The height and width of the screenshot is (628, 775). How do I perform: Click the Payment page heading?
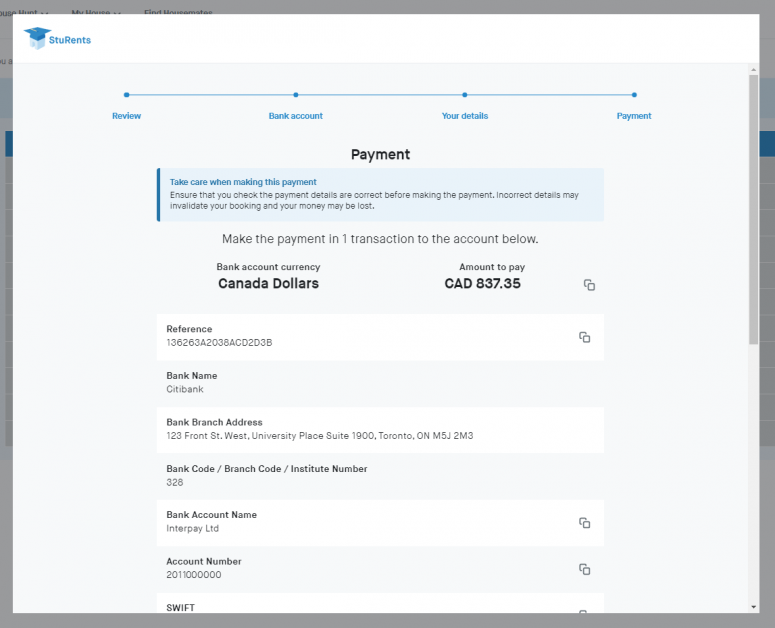381,154
